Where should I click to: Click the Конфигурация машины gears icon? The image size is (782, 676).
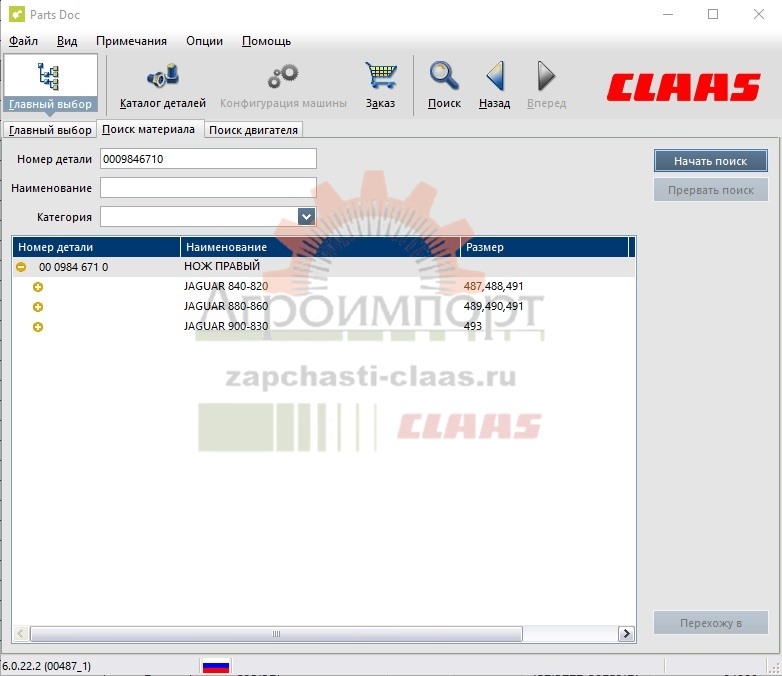pyautogui.click(x=283, y=76)
